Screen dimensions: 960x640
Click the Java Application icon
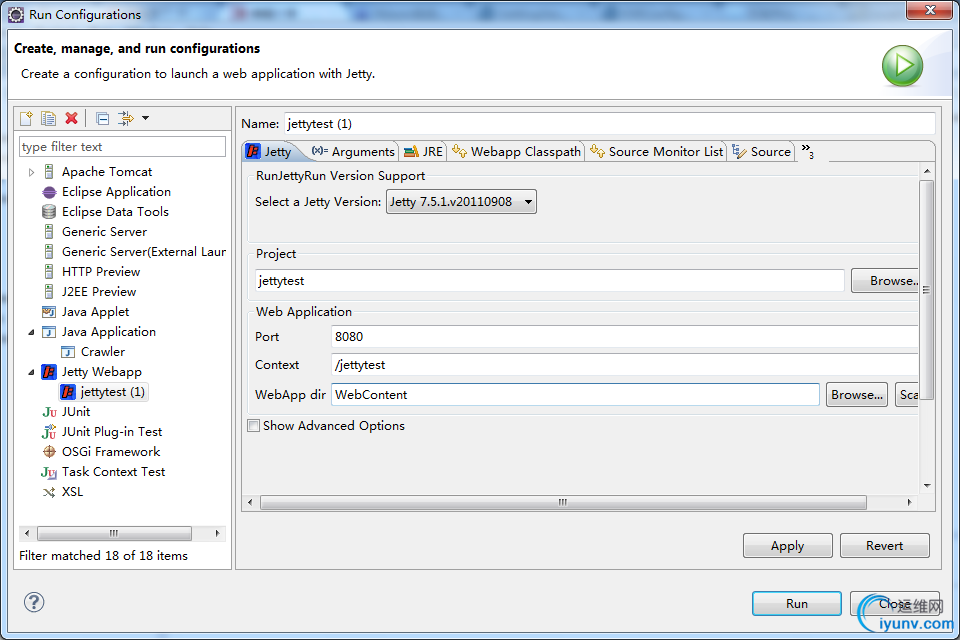[x=49, y=332]
